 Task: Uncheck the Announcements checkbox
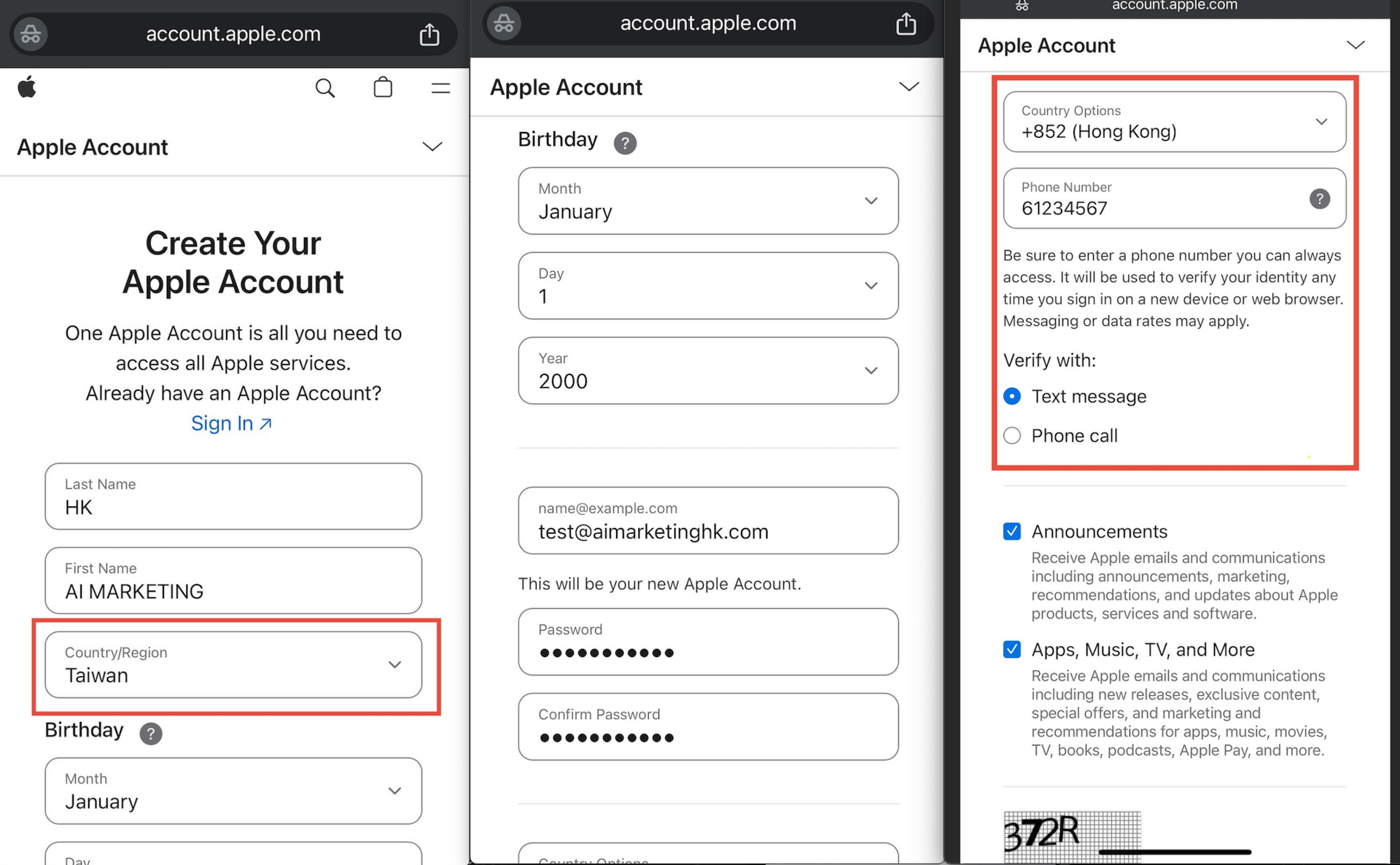click(1012, 531)
